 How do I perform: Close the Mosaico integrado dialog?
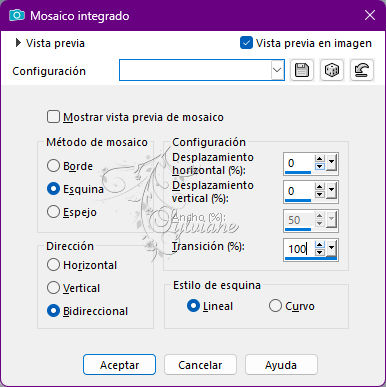pos(370,15)
